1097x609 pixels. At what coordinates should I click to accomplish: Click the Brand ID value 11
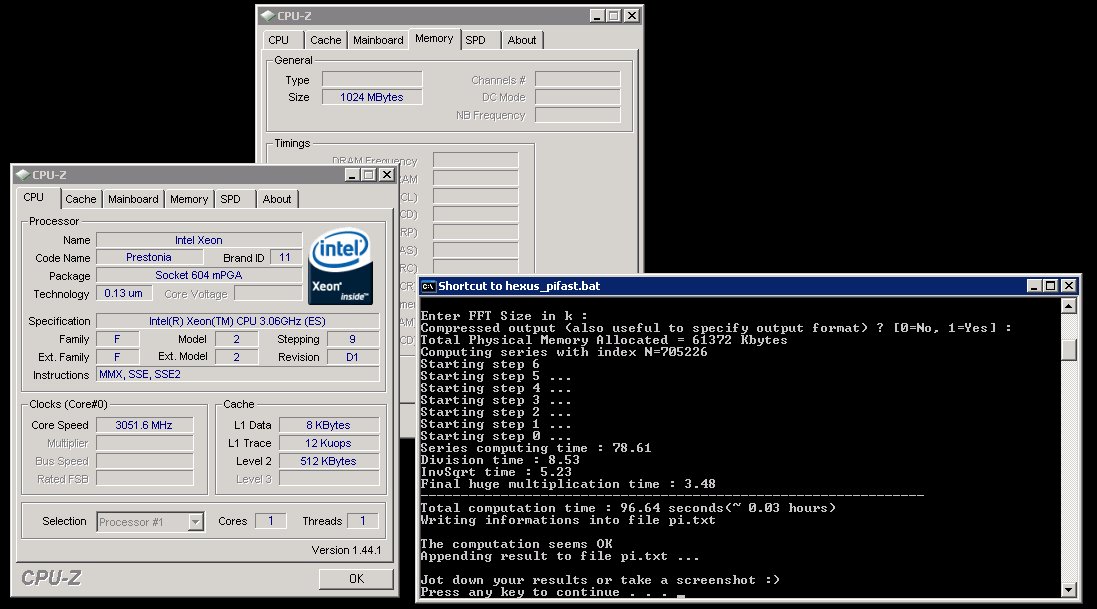285,258
